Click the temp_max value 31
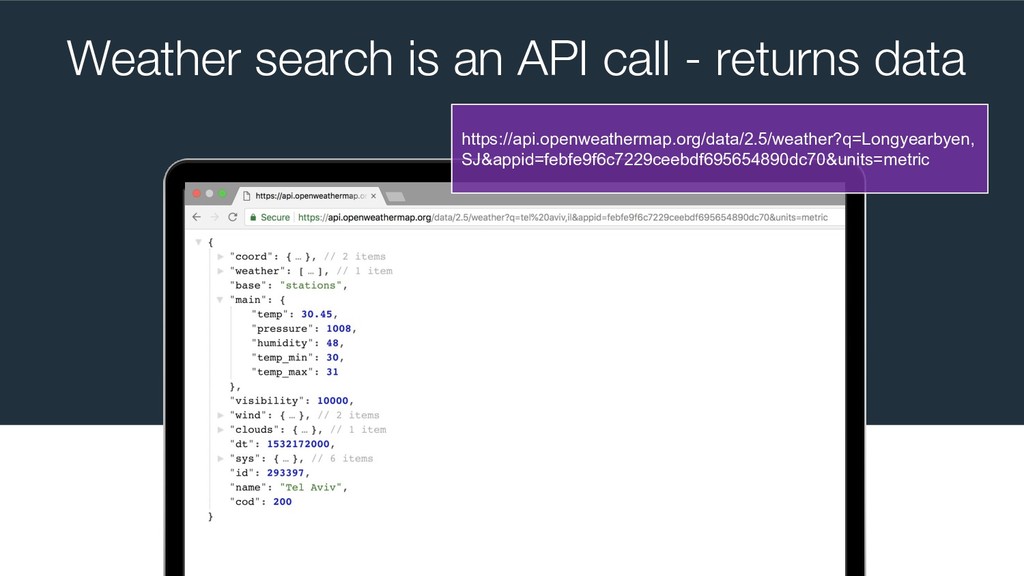Image resolution: width=1024 pixels, height=576 pixels. point(332,372)
